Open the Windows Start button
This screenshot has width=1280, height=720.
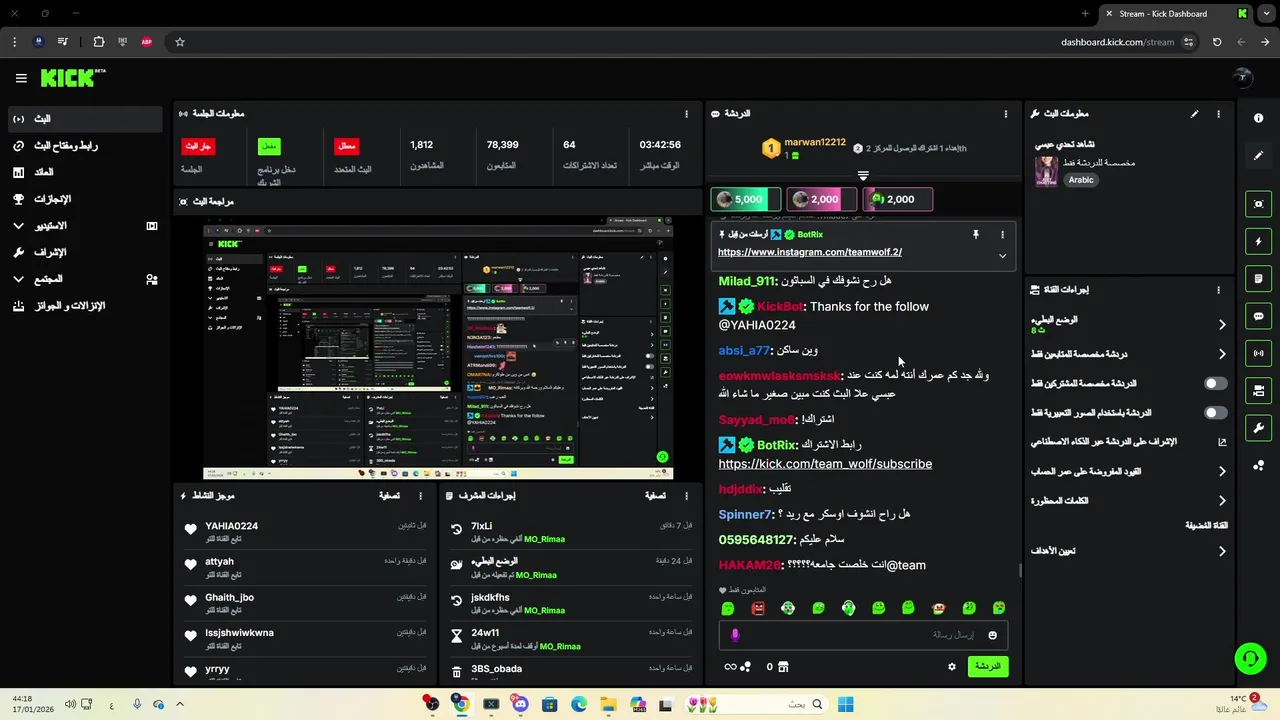[845, 704]
